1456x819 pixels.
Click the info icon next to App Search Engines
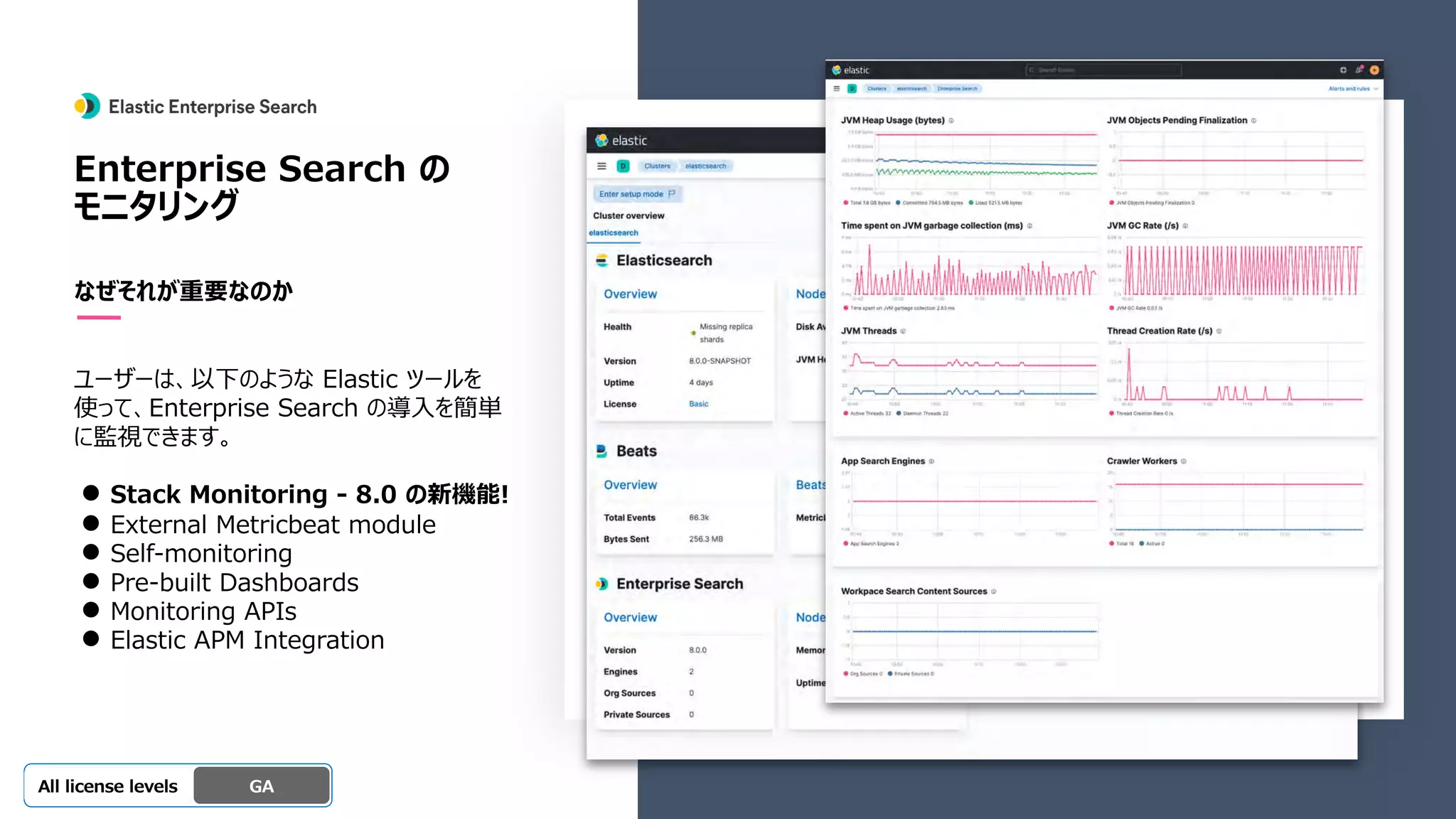[931, 461]
